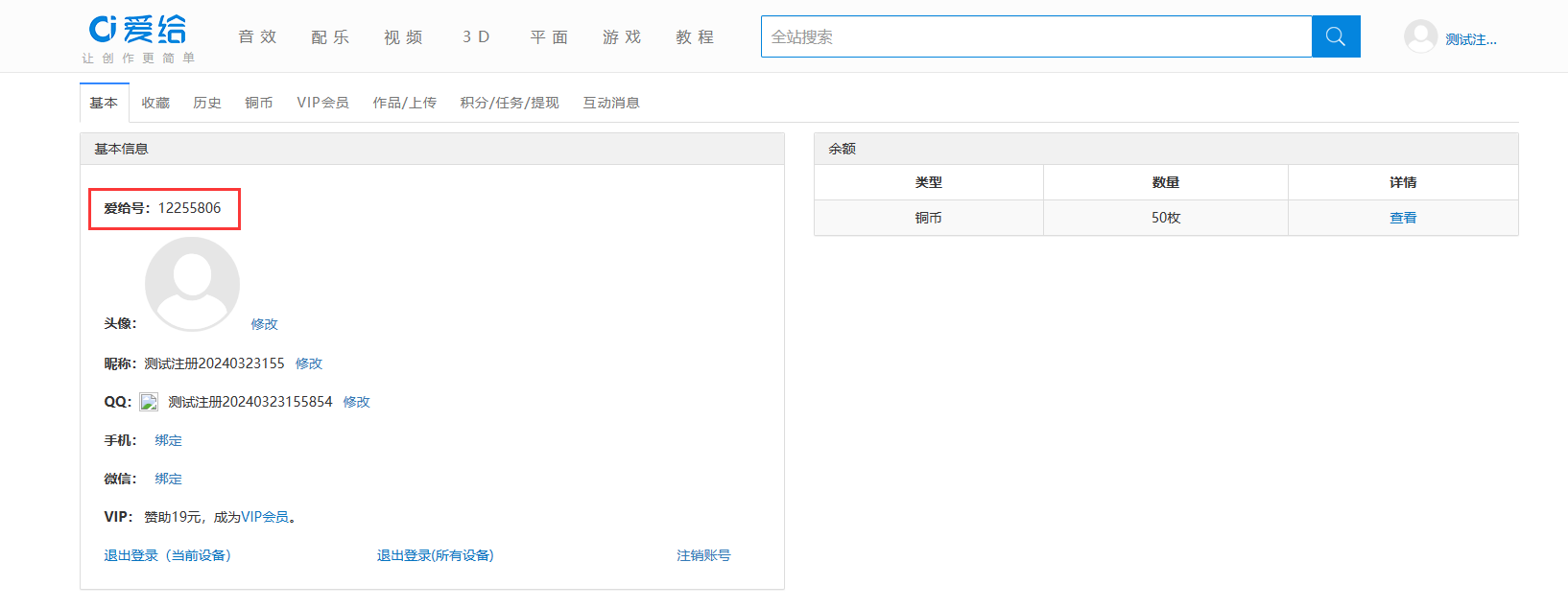Click 退出登录(所有设备)
The width and height of the screenshot is (1568, 609).
(x=435, y=555)
